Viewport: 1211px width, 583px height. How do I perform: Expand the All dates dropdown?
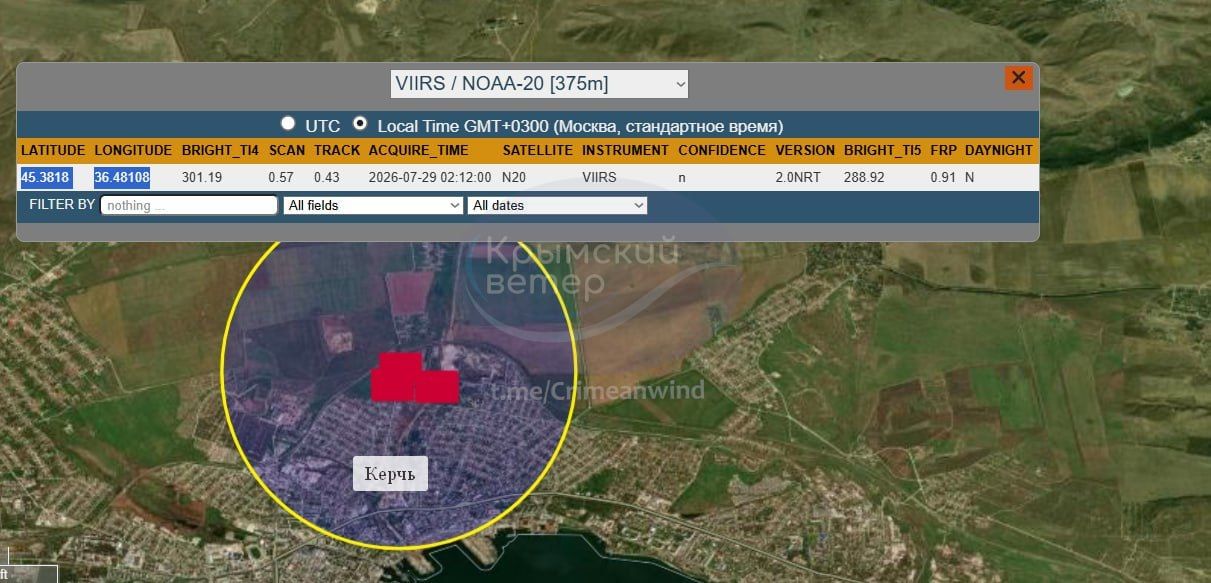(x=557, y=205)
